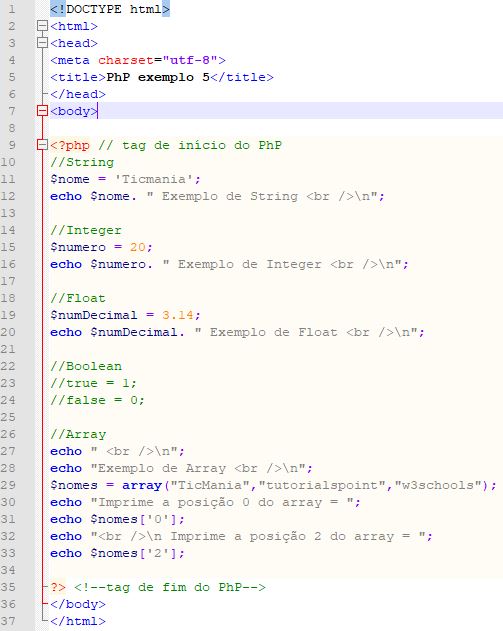Image resolution: width=503 pixels, height=631 pixels.
Task: Click line number 1 in margin
Action: (11, 9)
